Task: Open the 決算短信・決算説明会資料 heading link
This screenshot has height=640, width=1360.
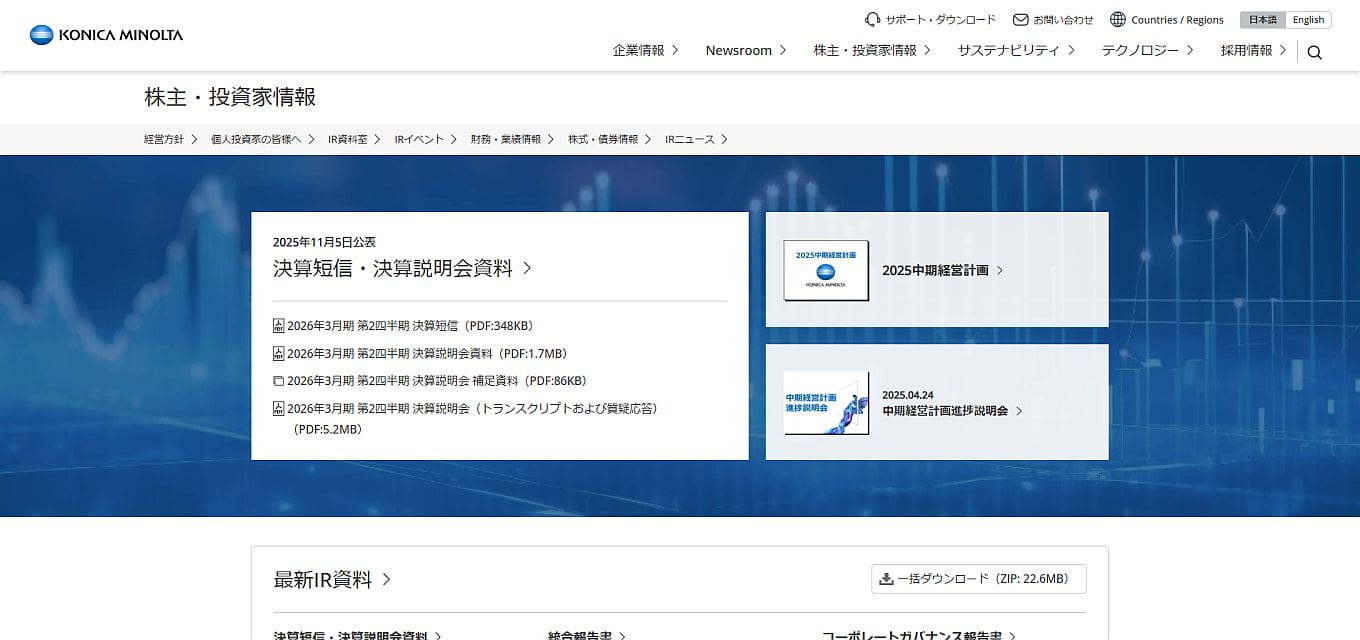Action: tap(402, 268)
